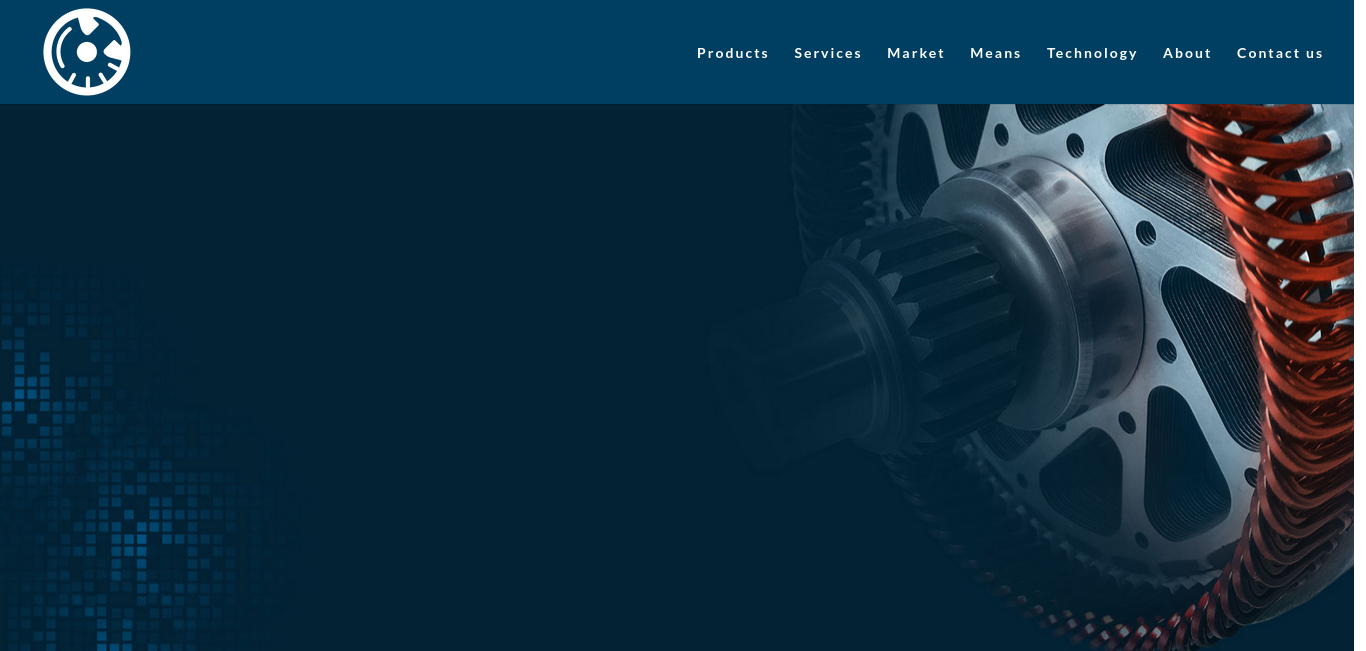The image size is (1366, 651).
Task: Click the Contact us link
Action: [x=1279, y=53]
